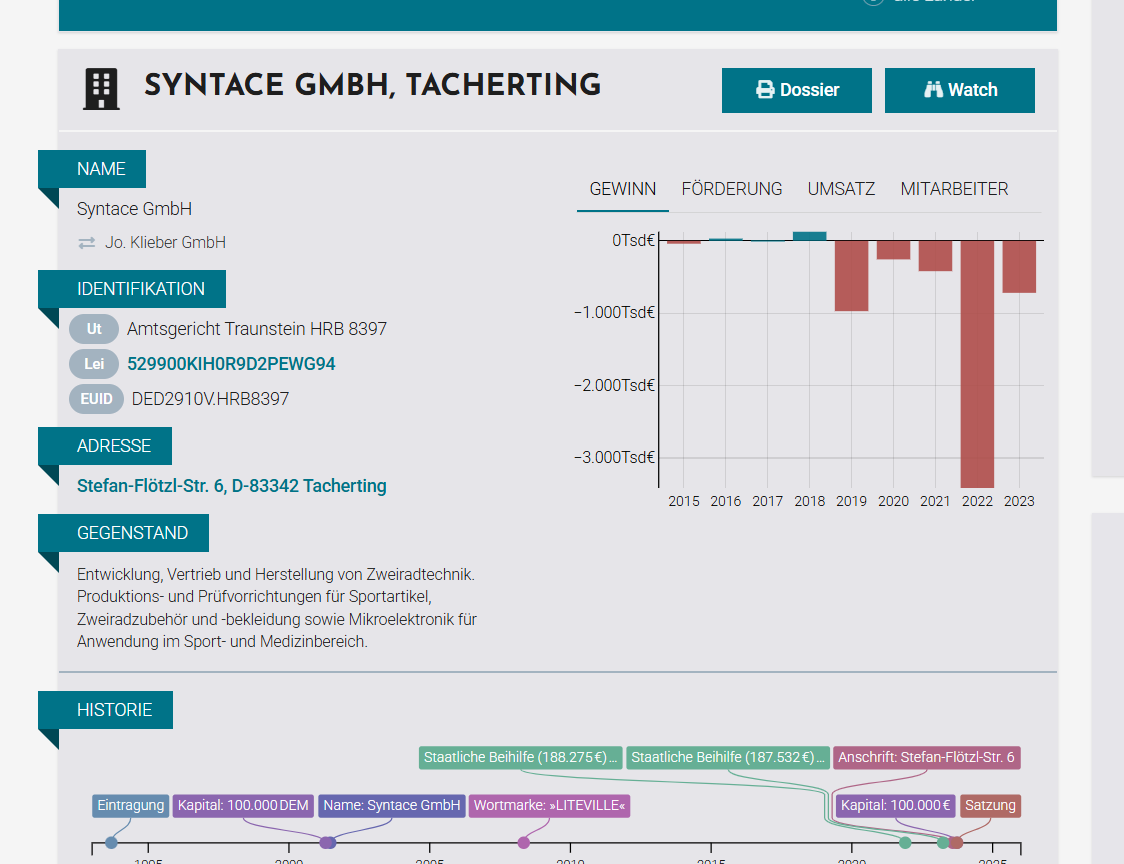Click the EUID identifier badge
This screenshot has width=1124, height=864.
97,399
